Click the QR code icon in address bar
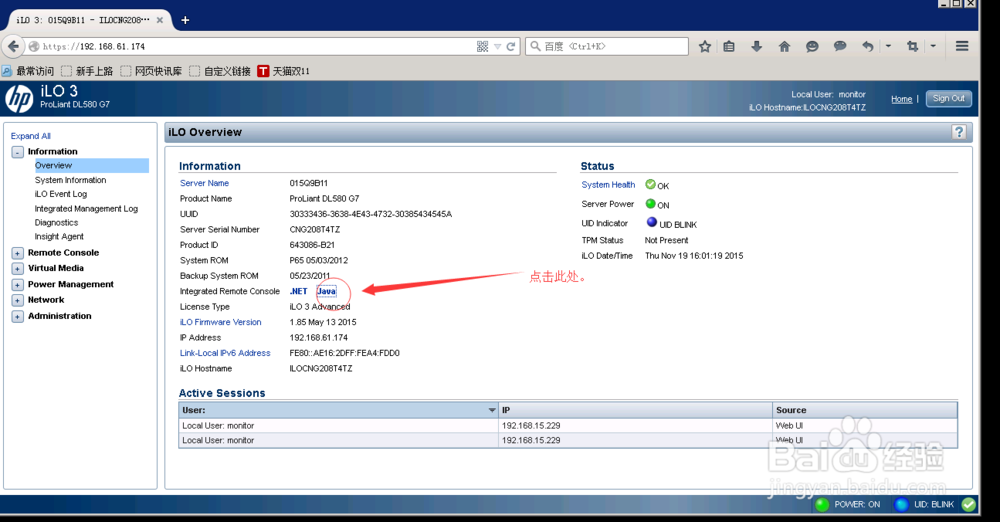Screen dimensions: 1000x522 pos(482,47)
